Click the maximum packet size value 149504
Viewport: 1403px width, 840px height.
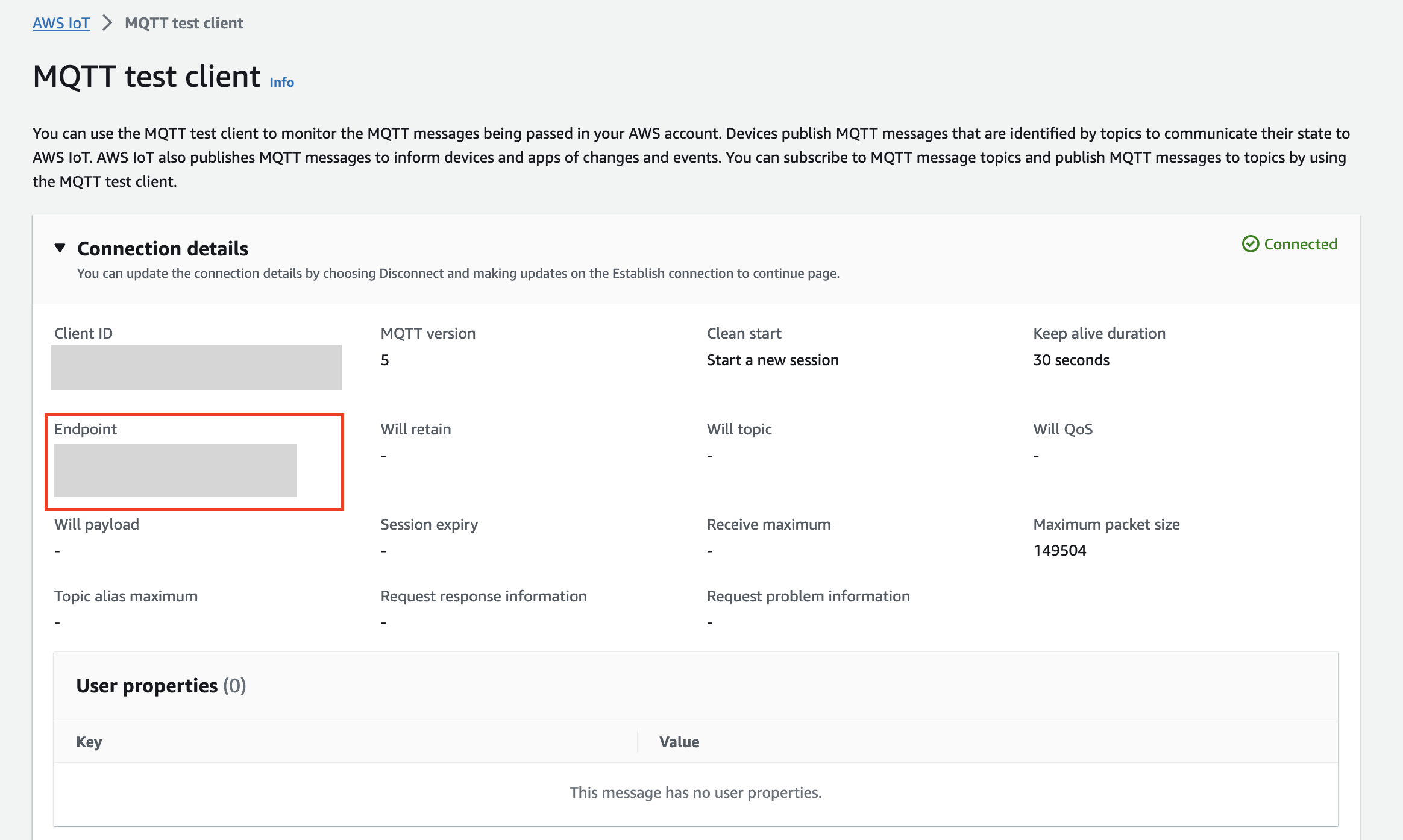pyautogui.click(x=1059, y=550)
